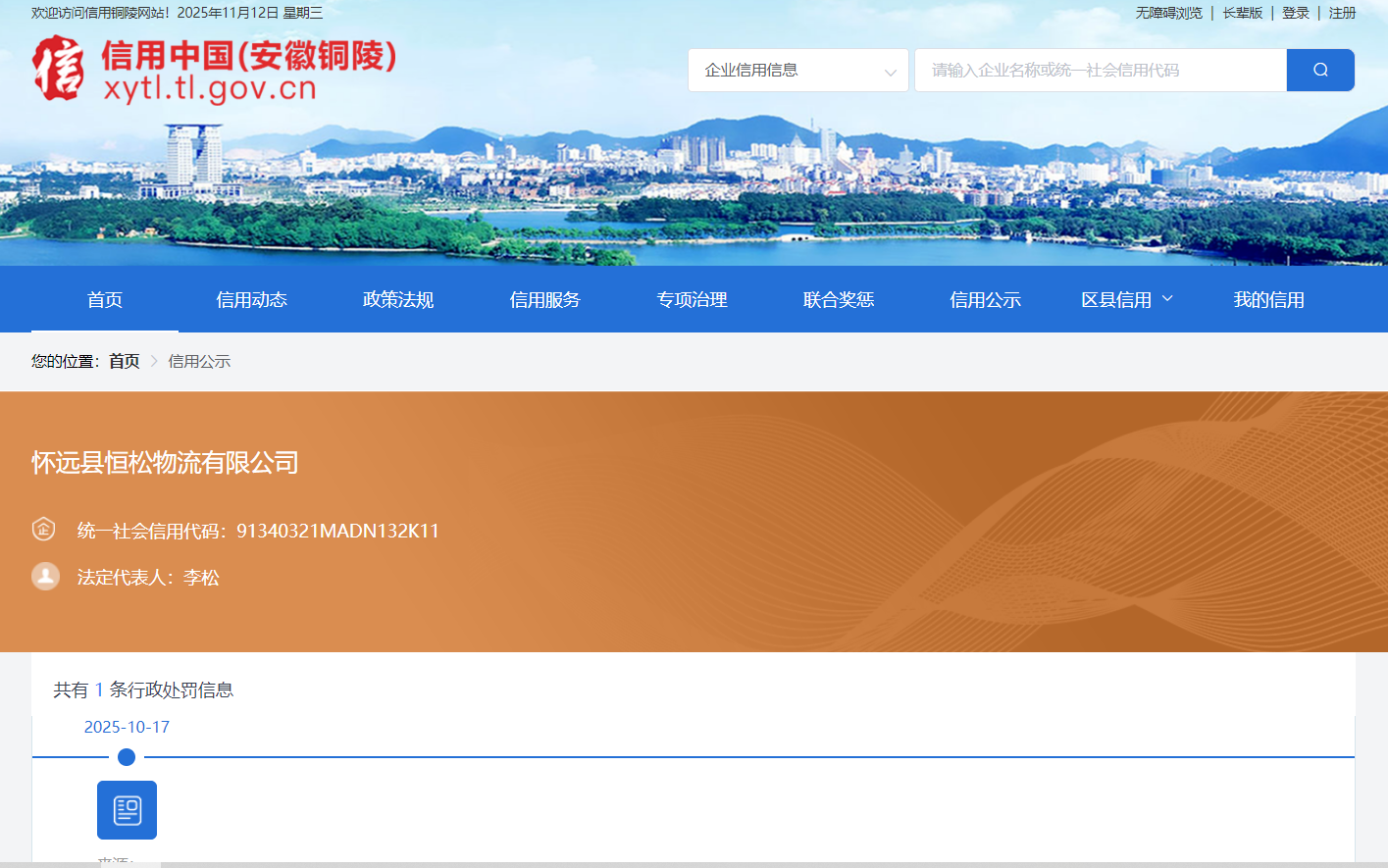1388x868 pixels.
Task: Click the credit code 91340321MADN132K11
Action: 337,531
